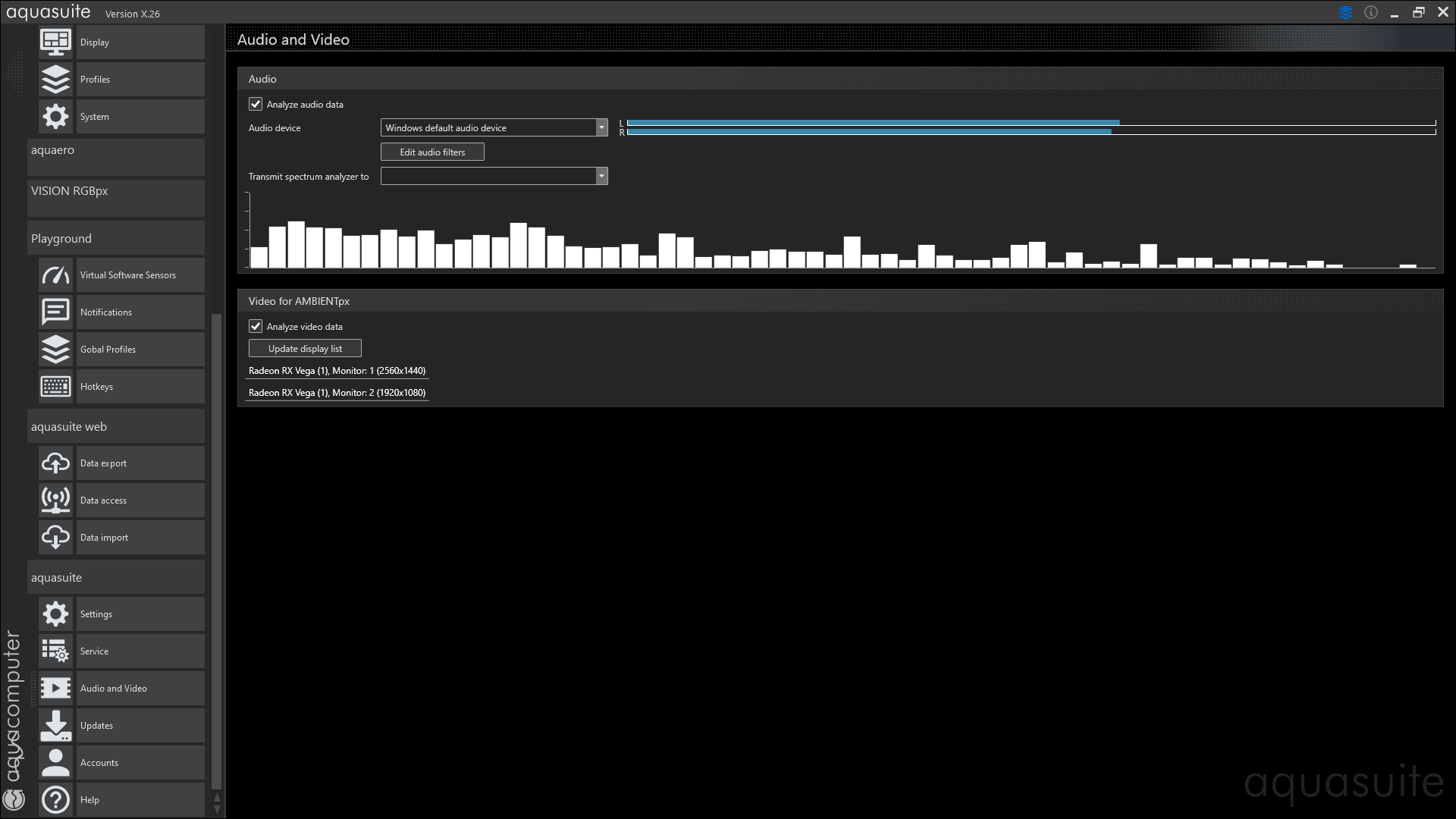Open the System gear icon
This screenshot has height=819, width=1456.
[55, 116]
